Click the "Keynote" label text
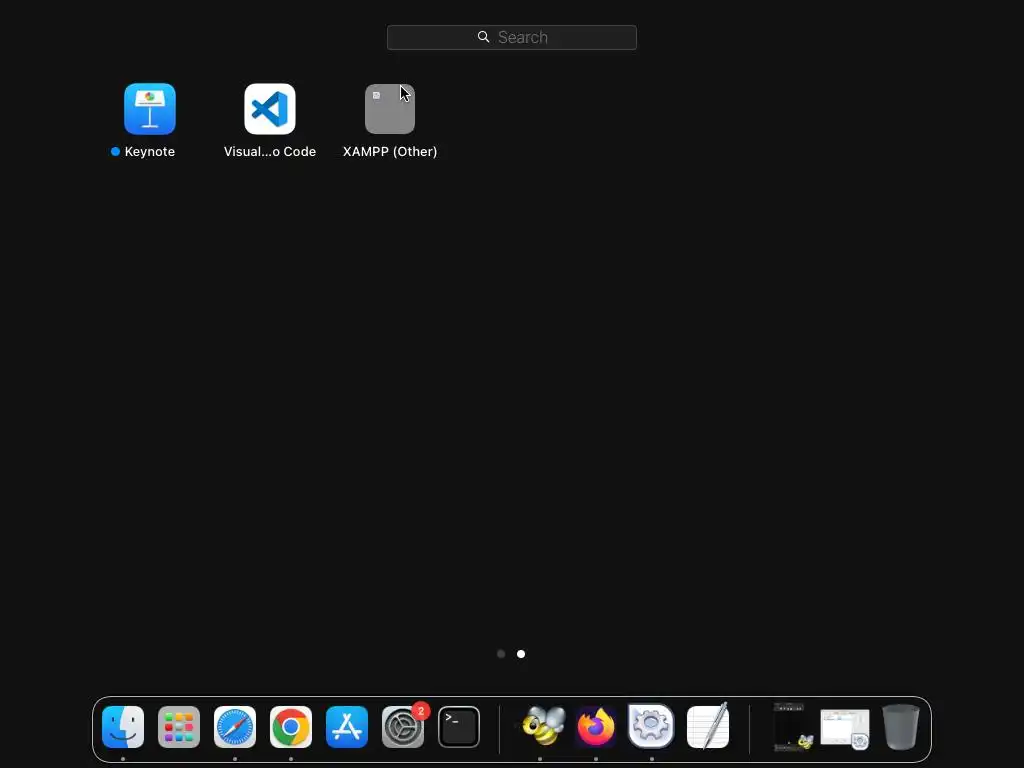Image resolution: width=1024 pixels, height=768 pixels. [x=150, y=152]
